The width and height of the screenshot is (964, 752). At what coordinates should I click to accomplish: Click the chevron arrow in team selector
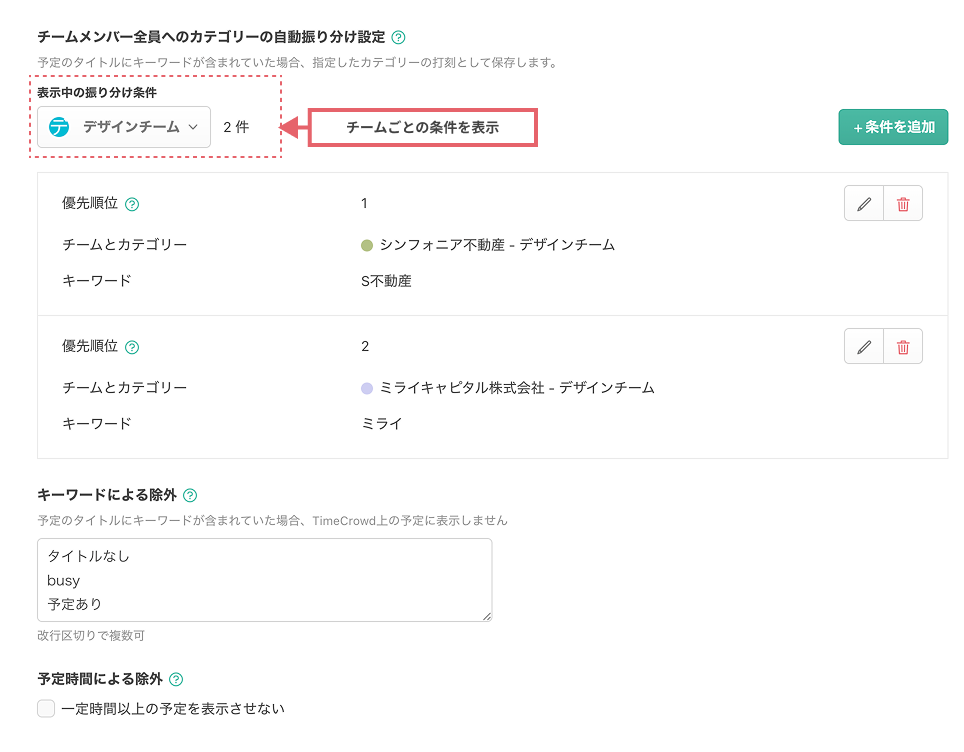click(193, 127)
